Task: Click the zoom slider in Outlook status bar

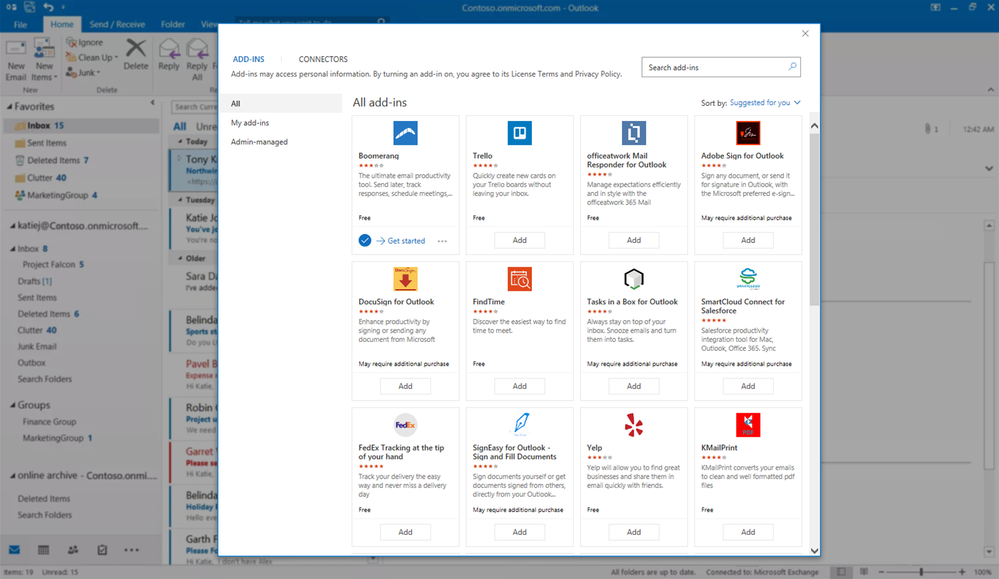Action: 921,572
